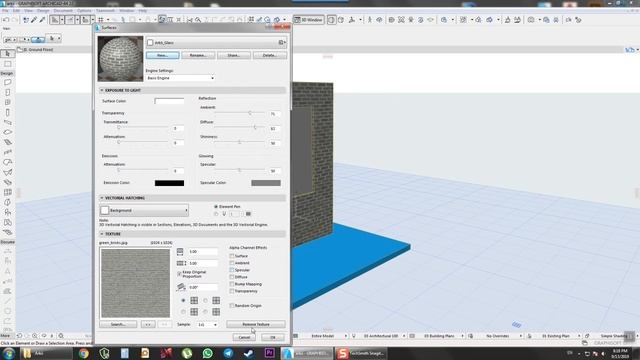The width and height of the screenshot is (640, 360).
Task: Click the Transmittance slider
Action: click(143, 127)
